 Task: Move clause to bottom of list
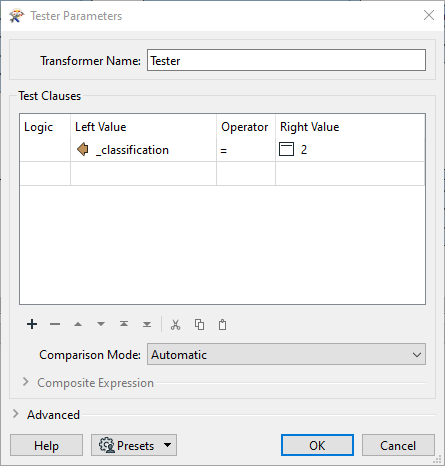[147, 324]
